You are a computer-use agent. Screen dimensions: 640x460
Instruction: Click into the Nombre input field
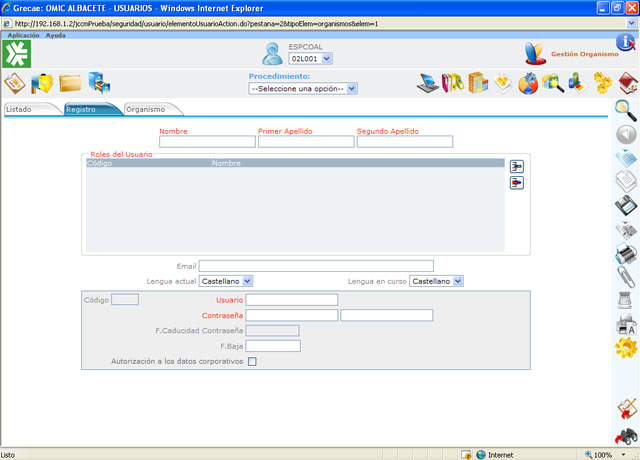[x=207, y=142]
